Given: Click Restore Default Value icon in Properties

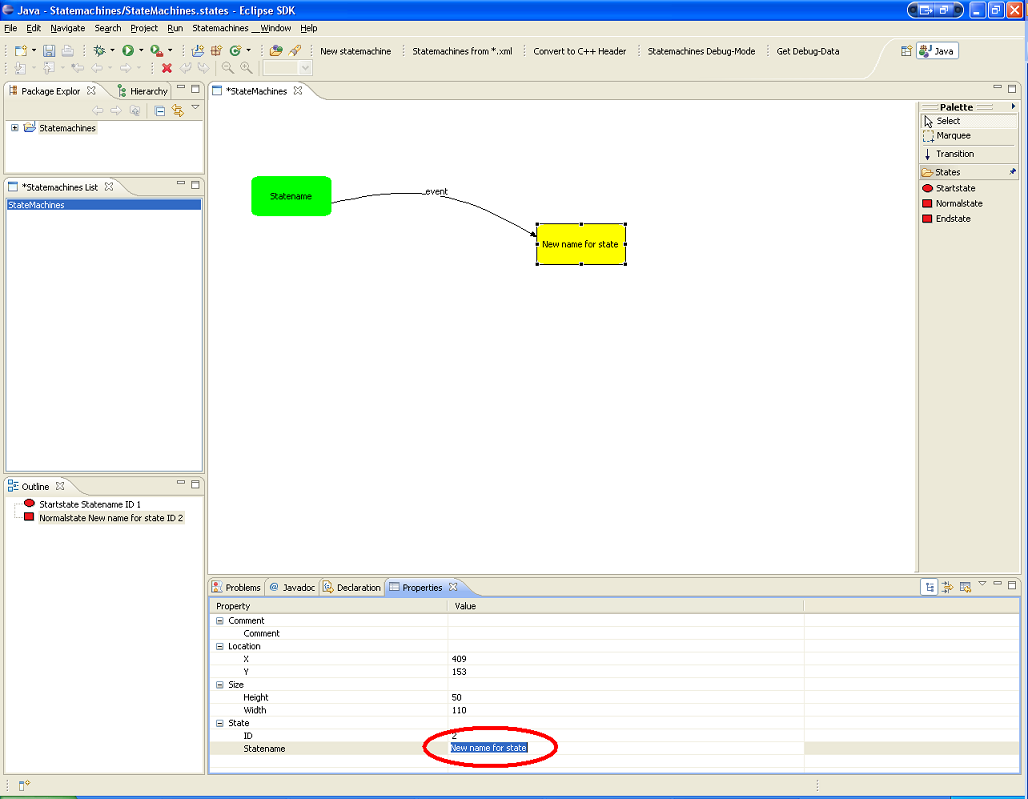Looking at the screenshot, I should [x=965, y=587].
